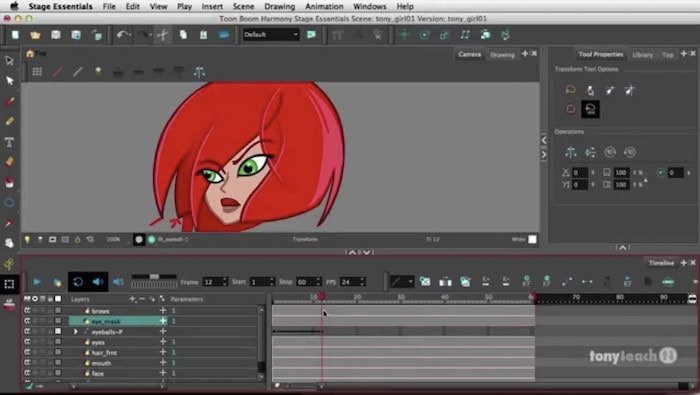The height and width of the screenshot is (395, 700).
Task: Disable the brows layer enable toggle
Action: [27, 310]
